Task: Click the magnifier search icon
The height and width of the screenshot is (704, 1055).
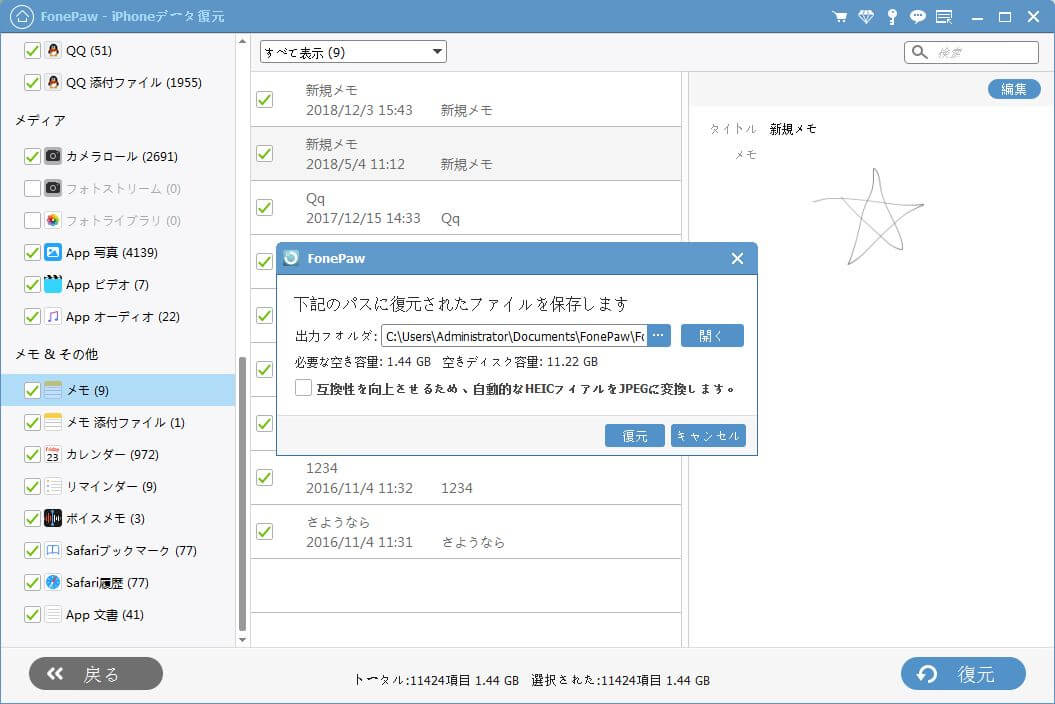Action: [919, 52]
